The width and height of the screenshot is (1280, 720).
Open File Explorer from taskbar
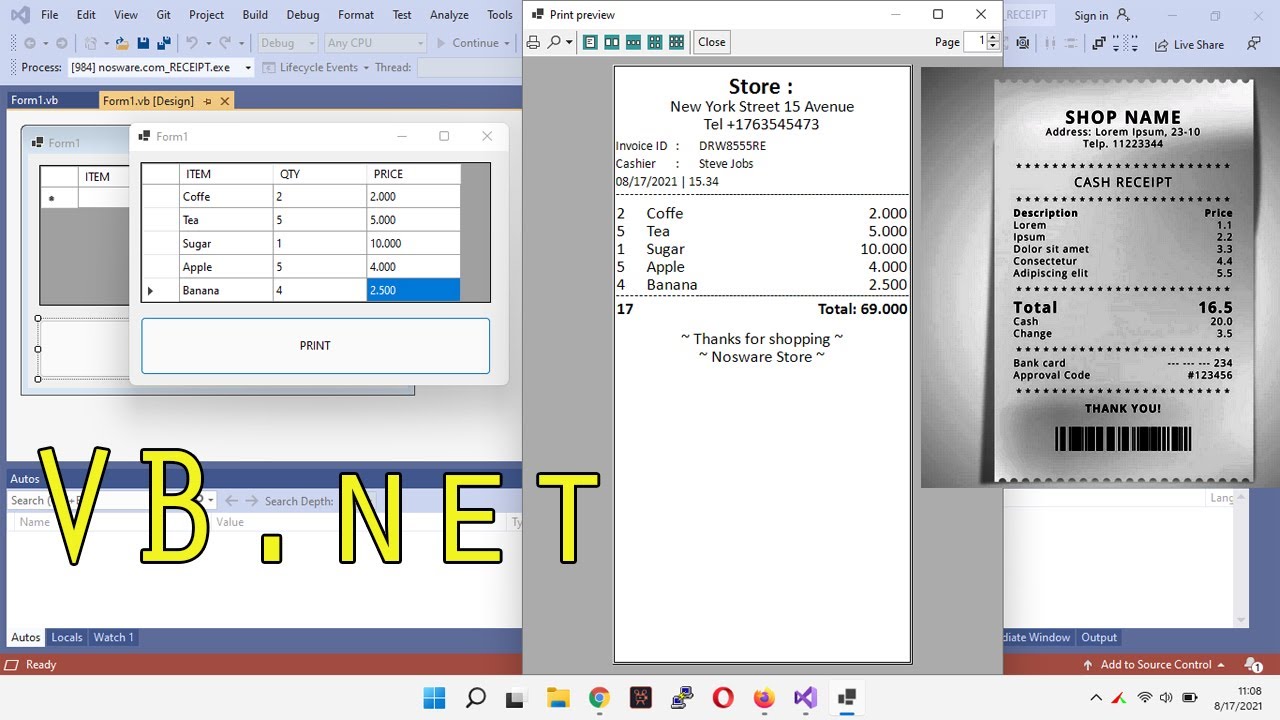point(558,698)
